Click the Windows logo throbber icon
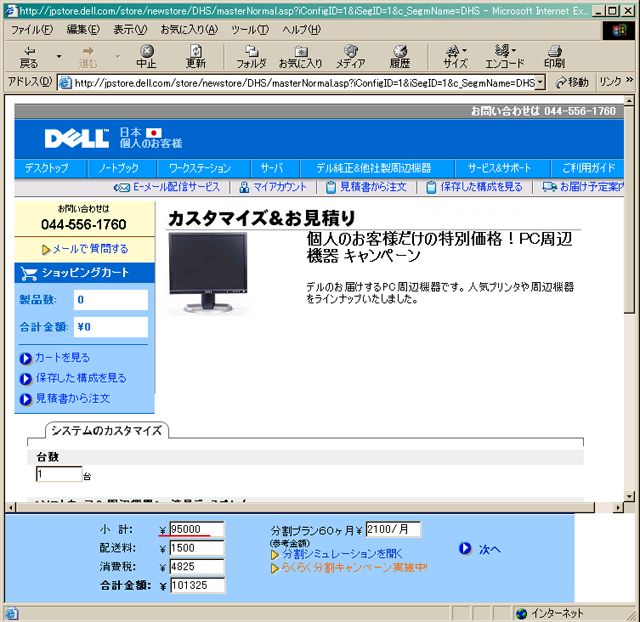Viewport: 640px width, 622px height. point(619,30)
